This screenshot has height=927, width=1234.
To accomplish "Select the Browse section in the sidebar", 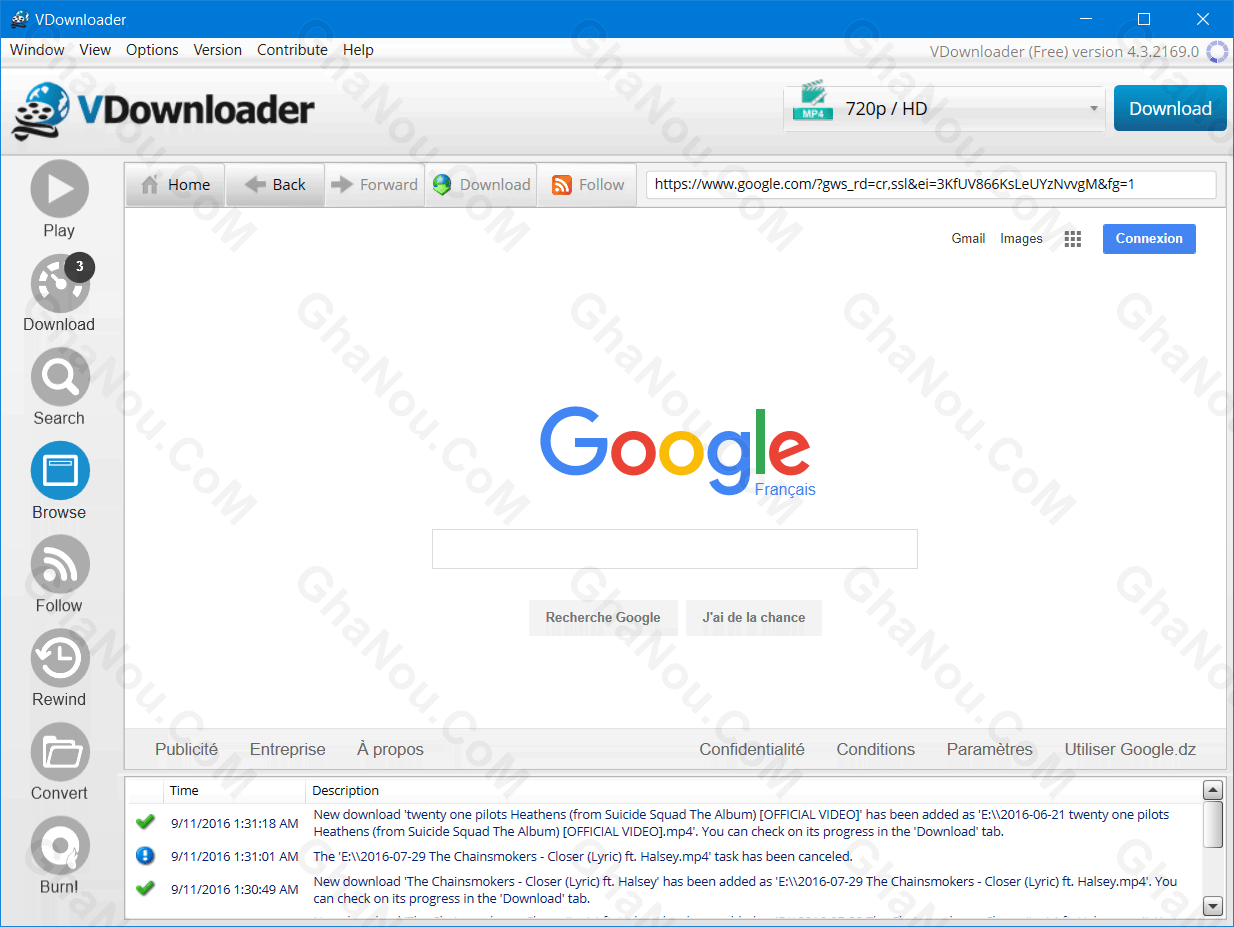I will click(x=60, y=481).
